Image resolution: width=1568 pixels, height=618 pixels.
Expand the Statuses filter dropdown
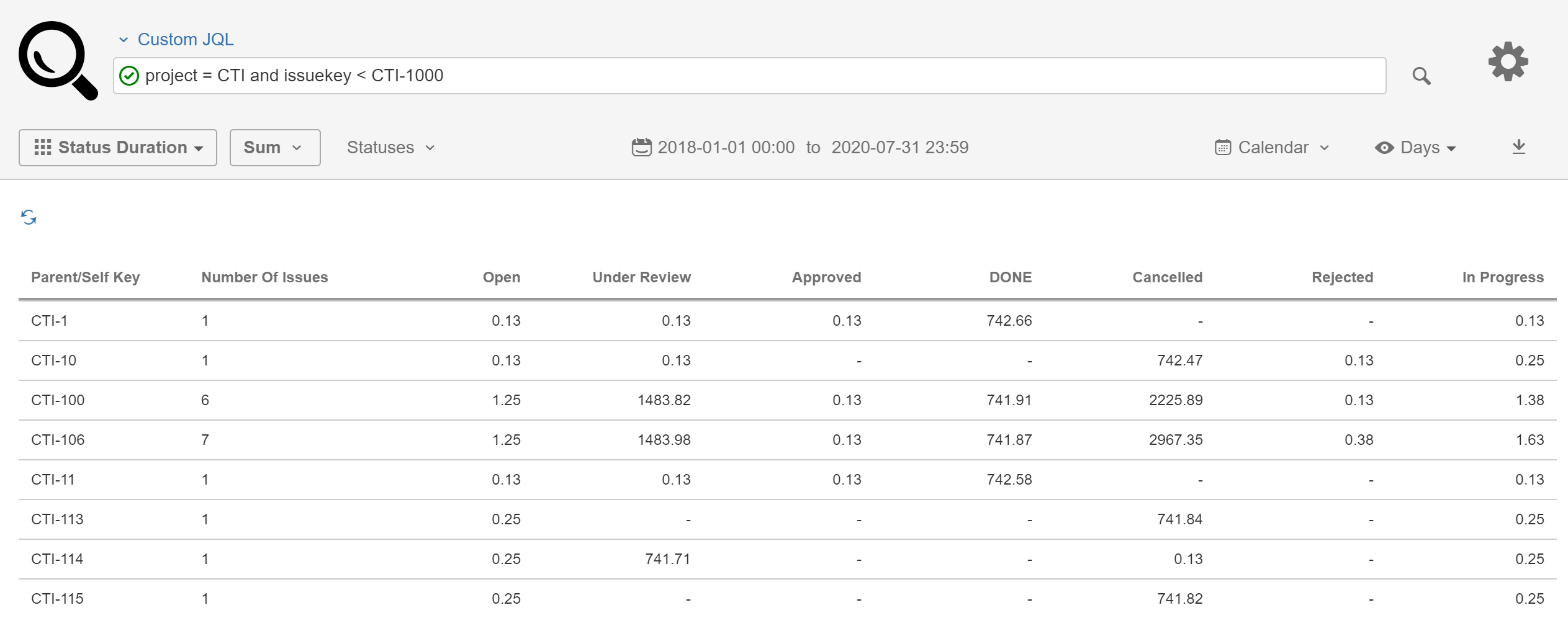pos(390,147)
